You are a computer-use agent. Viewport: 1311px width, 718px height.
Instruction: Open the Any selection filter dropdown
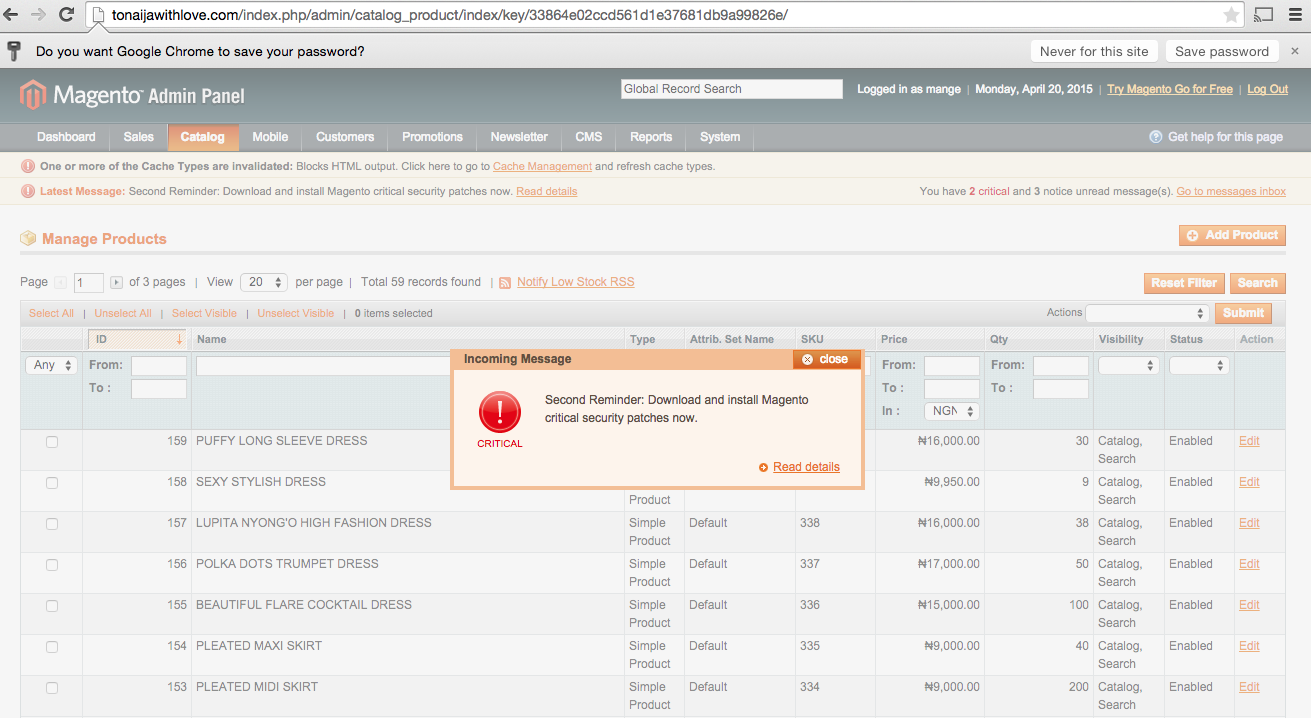click(x=52, y=365)
